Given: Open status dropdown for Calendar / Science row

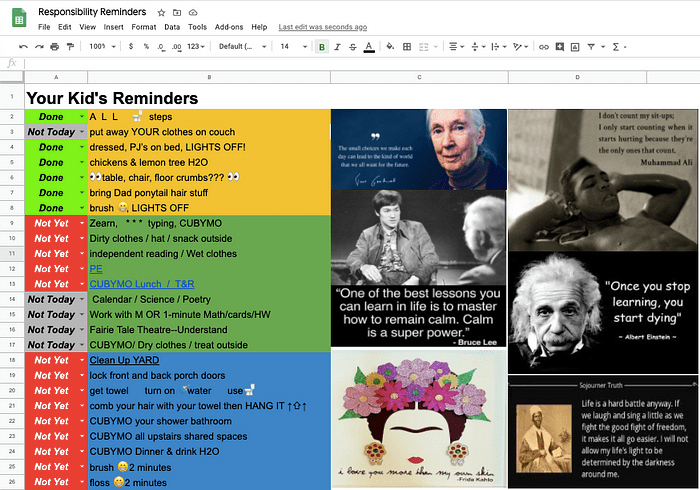Looking at the screenshot, I should point(82,299).
